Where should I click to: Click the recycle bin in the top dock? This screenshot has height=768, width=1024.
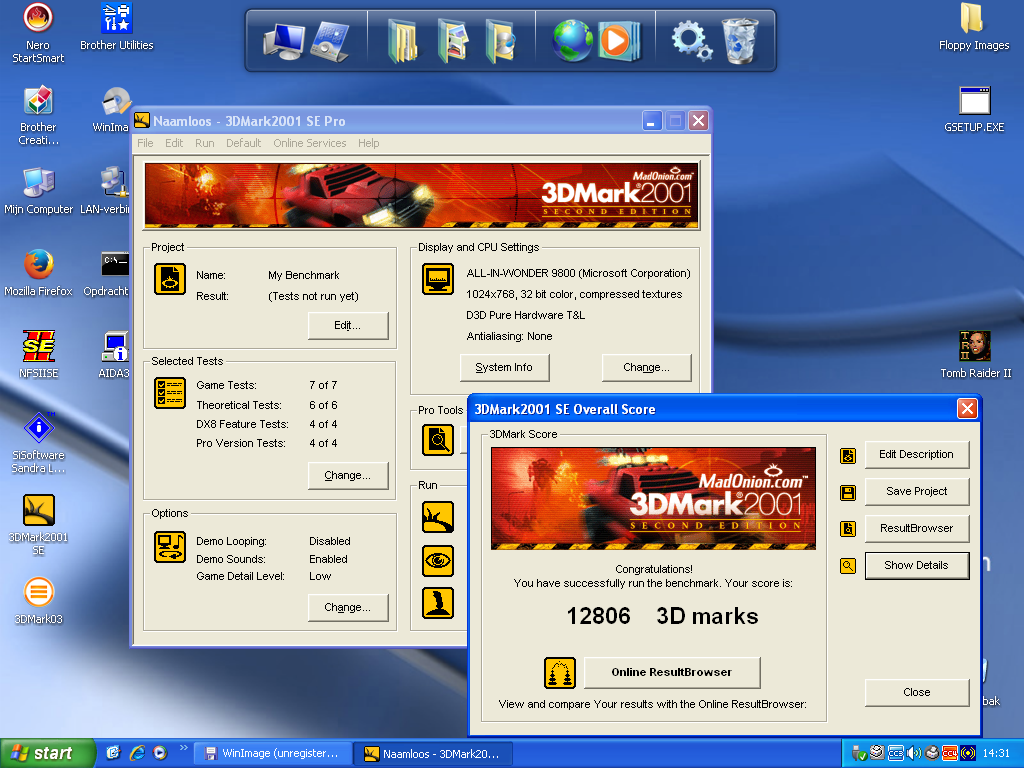point(740,40)
